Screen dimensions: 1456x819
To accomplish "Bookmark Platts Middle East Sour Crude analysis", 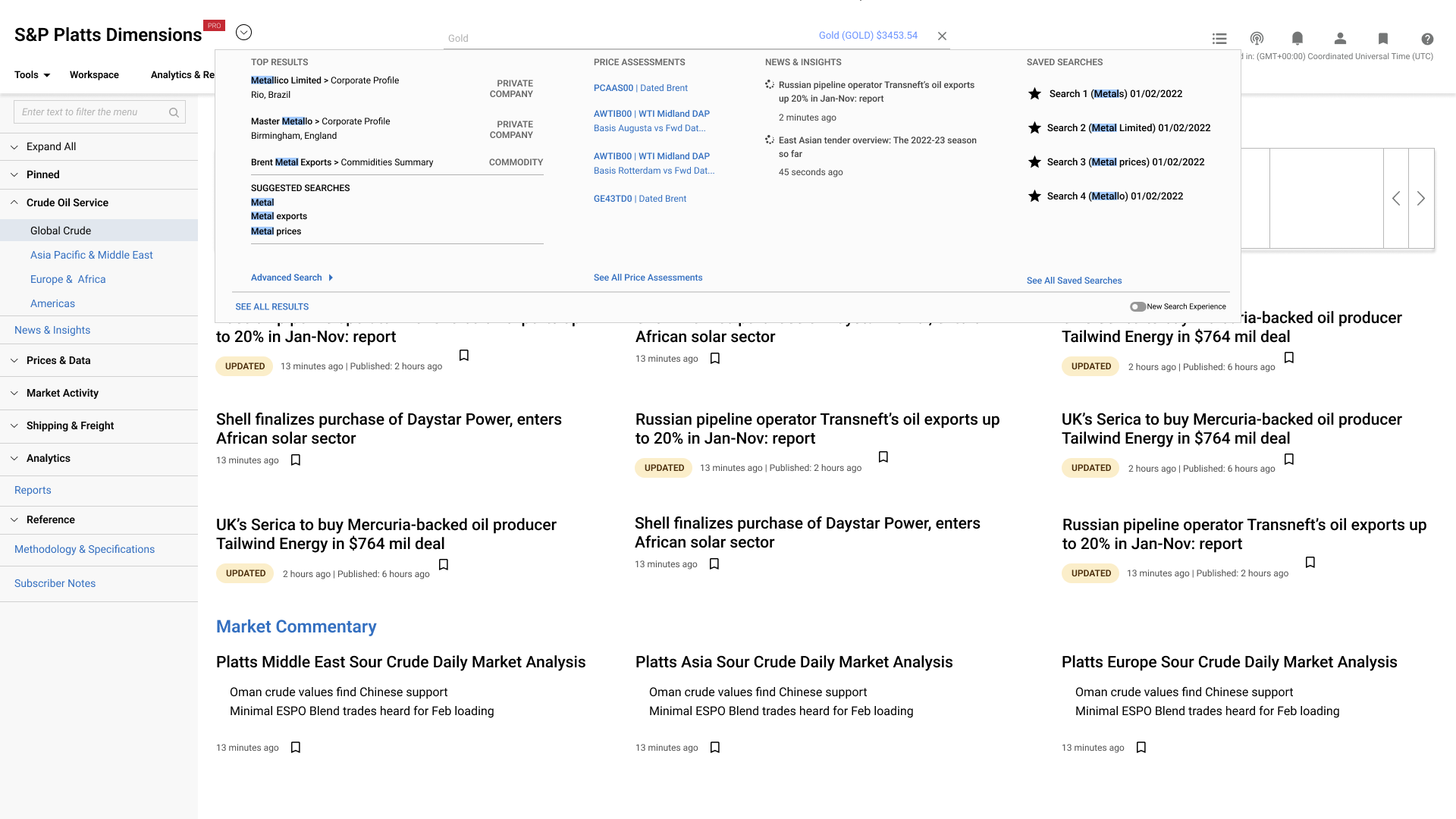I will (296, 748).
